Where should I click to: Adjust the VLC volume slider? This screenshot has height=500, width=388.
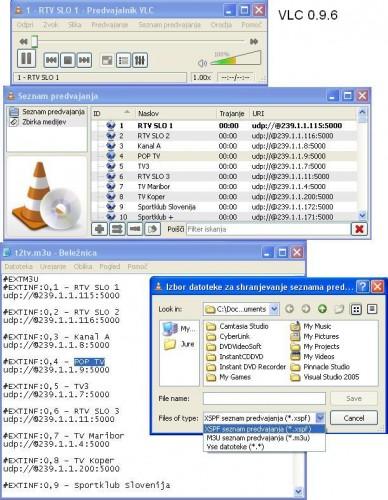[235, 59]
